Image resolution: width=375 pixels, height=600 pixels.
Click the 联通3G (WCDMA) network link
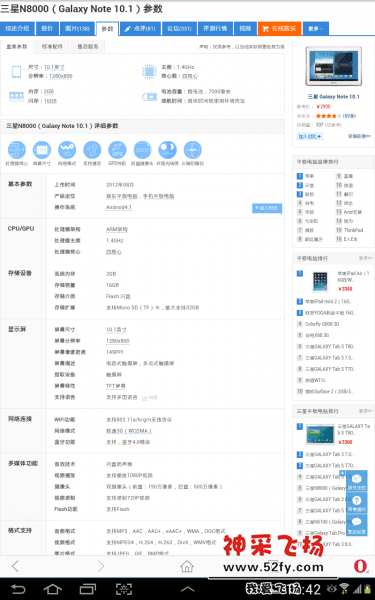[x=129, y=431]
